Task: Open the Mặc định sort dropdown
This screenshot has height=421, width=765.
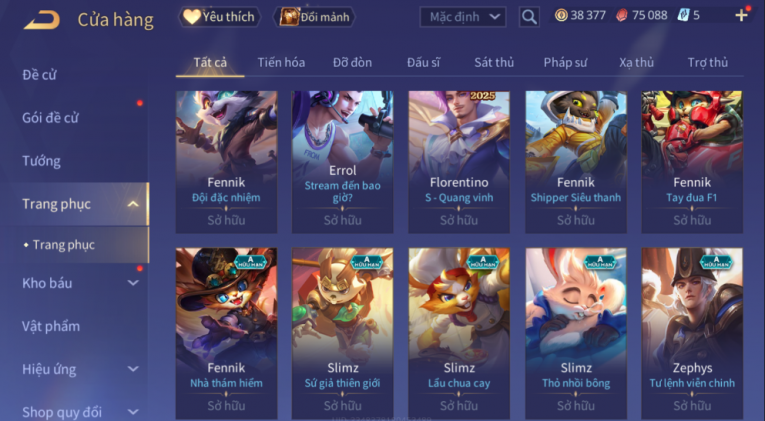Action: point(463,17)
